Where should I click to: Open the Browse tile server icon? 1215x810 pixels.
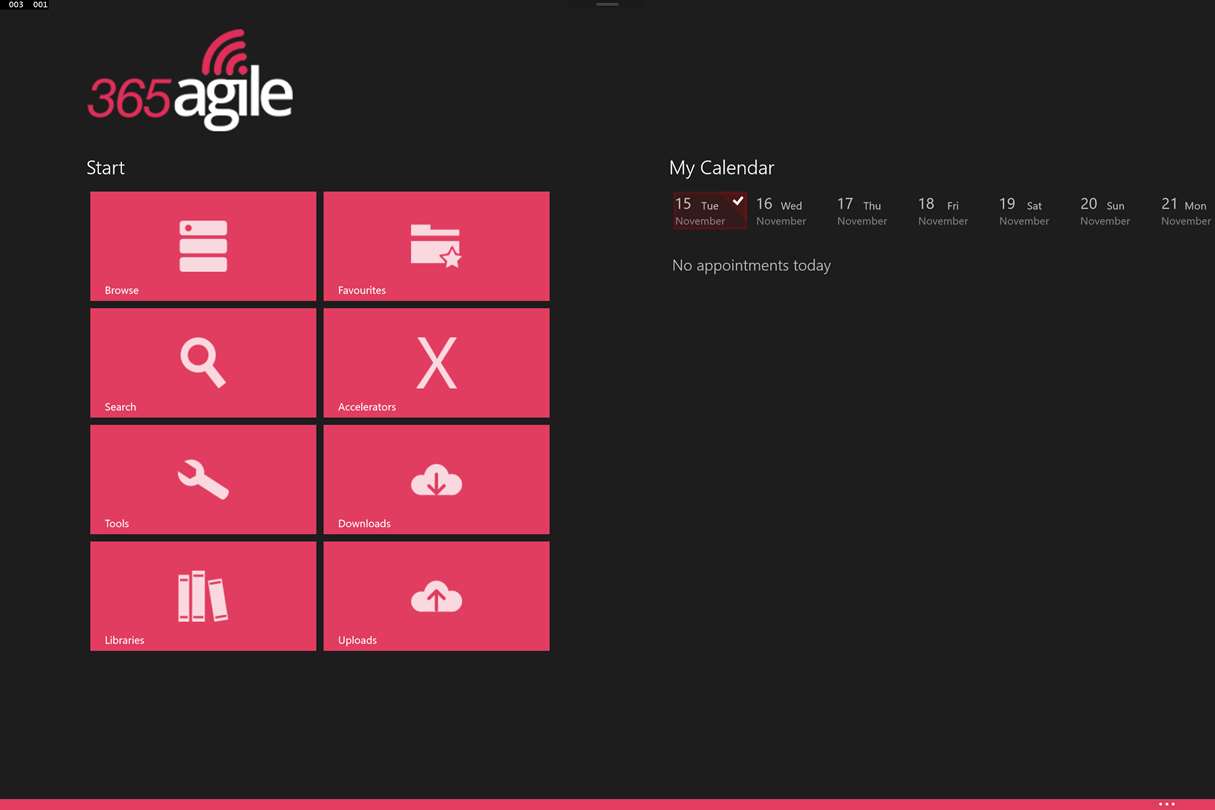pos(203,245)
